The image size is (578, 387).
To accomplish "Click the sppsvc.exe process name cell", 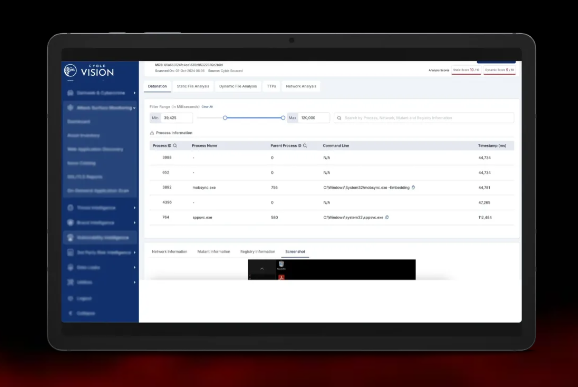I will tap(202, 217).
